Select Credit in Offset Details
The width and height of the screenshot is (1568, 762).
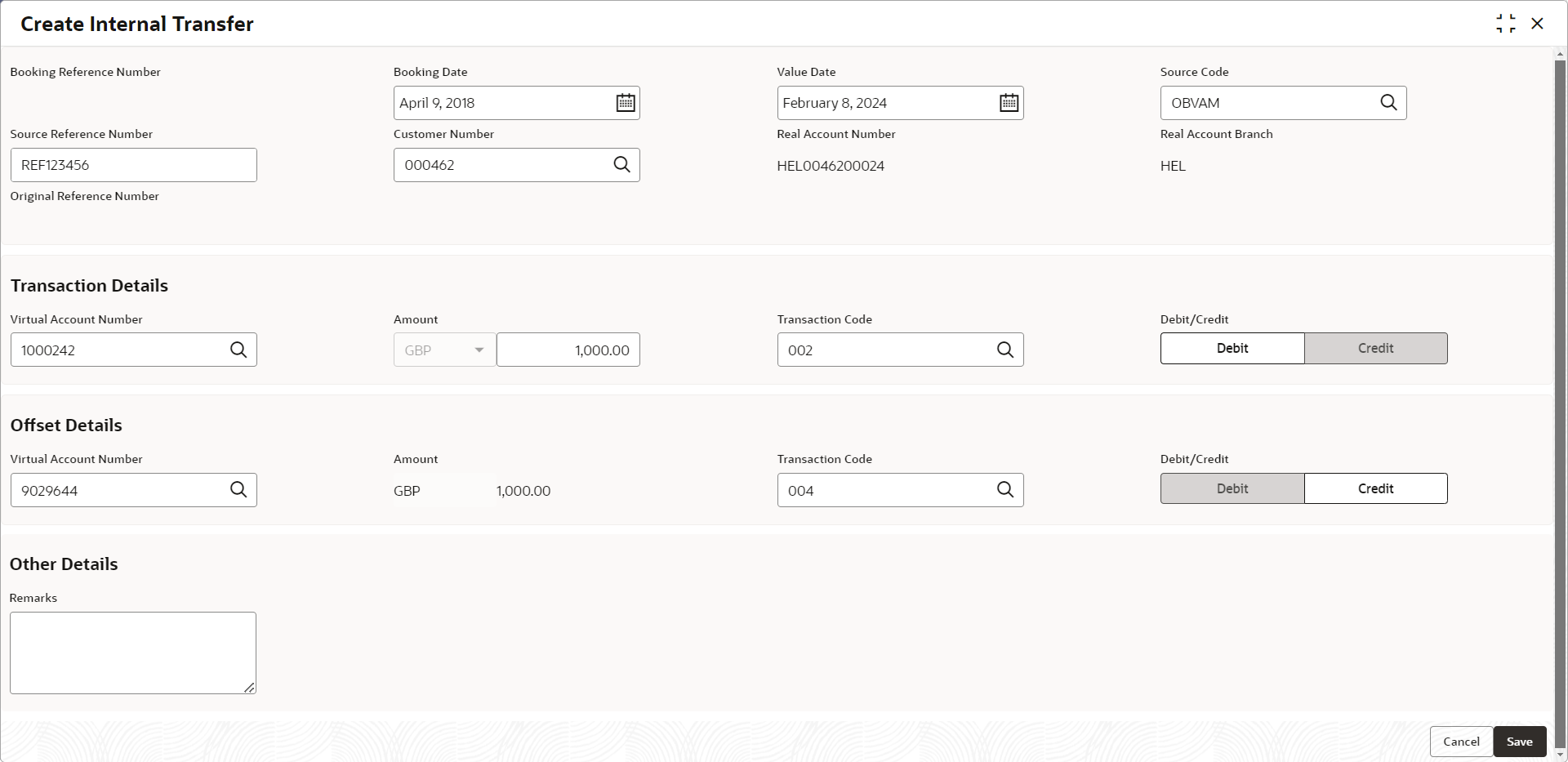[x=1376, y=488]
